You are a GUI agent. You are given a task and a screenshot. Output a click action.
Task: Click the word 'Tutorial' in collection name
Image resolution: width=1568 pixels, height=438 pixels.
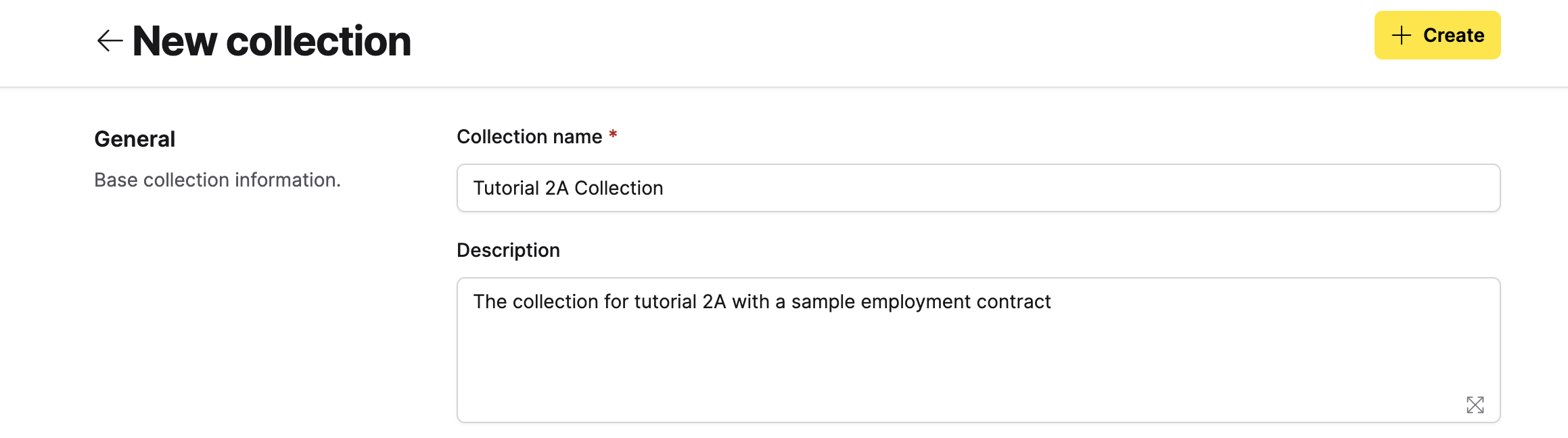coord(506,188)
